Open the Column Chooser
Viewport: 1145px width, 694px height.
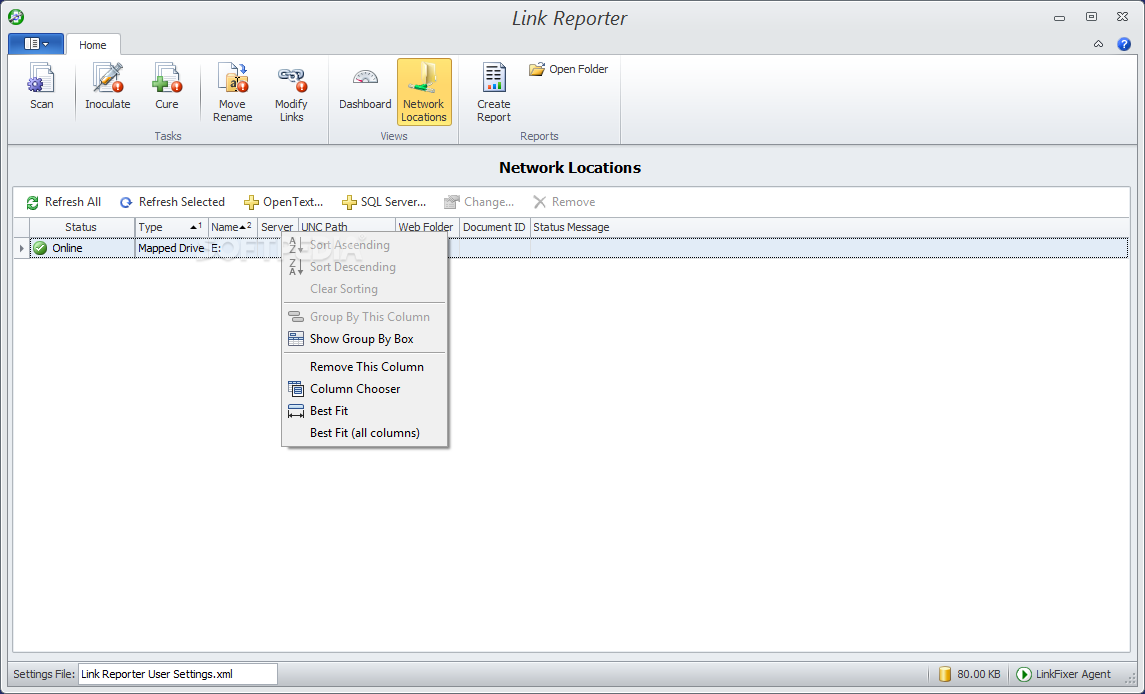(x=364, y=388)
